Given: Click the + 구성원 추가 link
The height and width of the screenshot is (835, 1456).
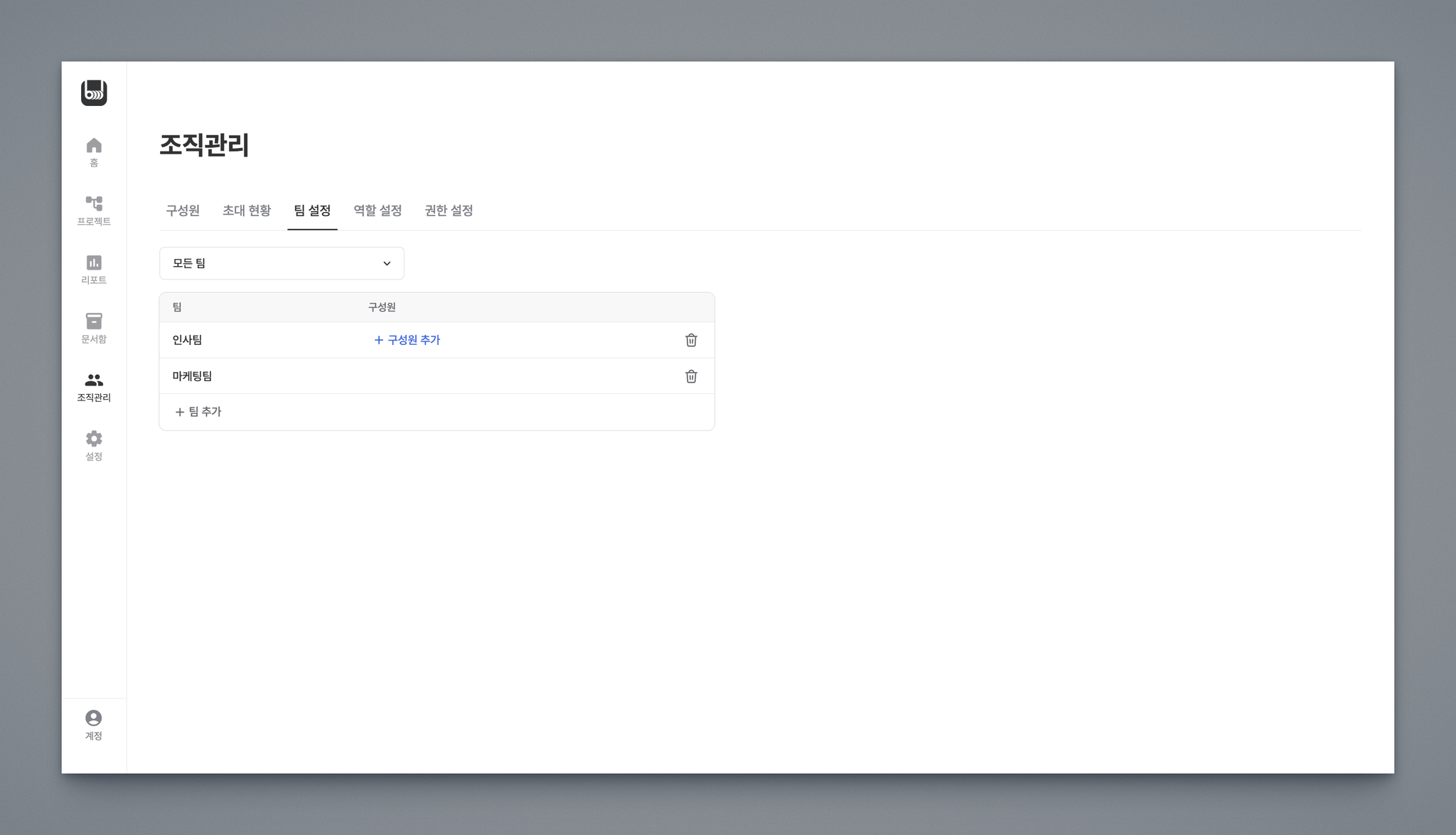Looking at the screenshot, I should (x=407, y=340).
